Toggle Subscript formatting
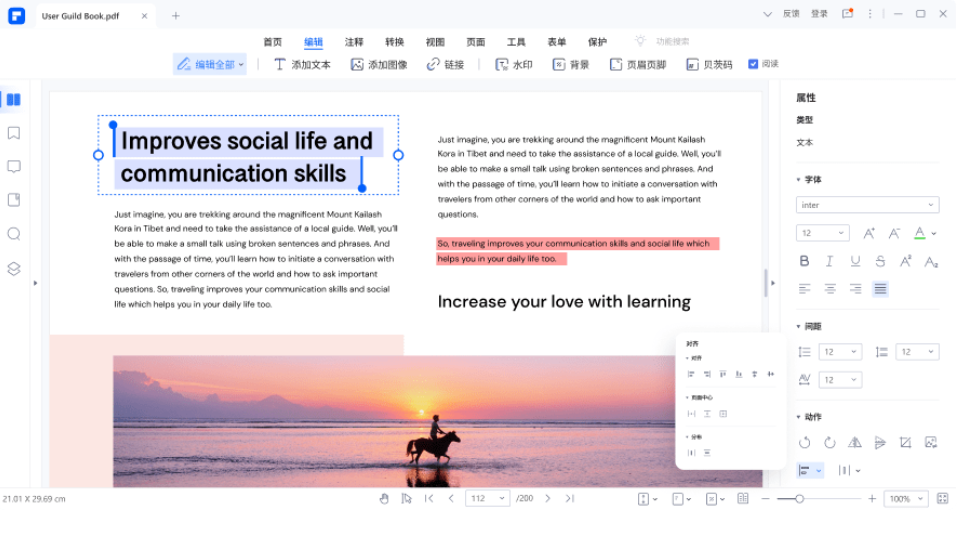 (931, 262)
